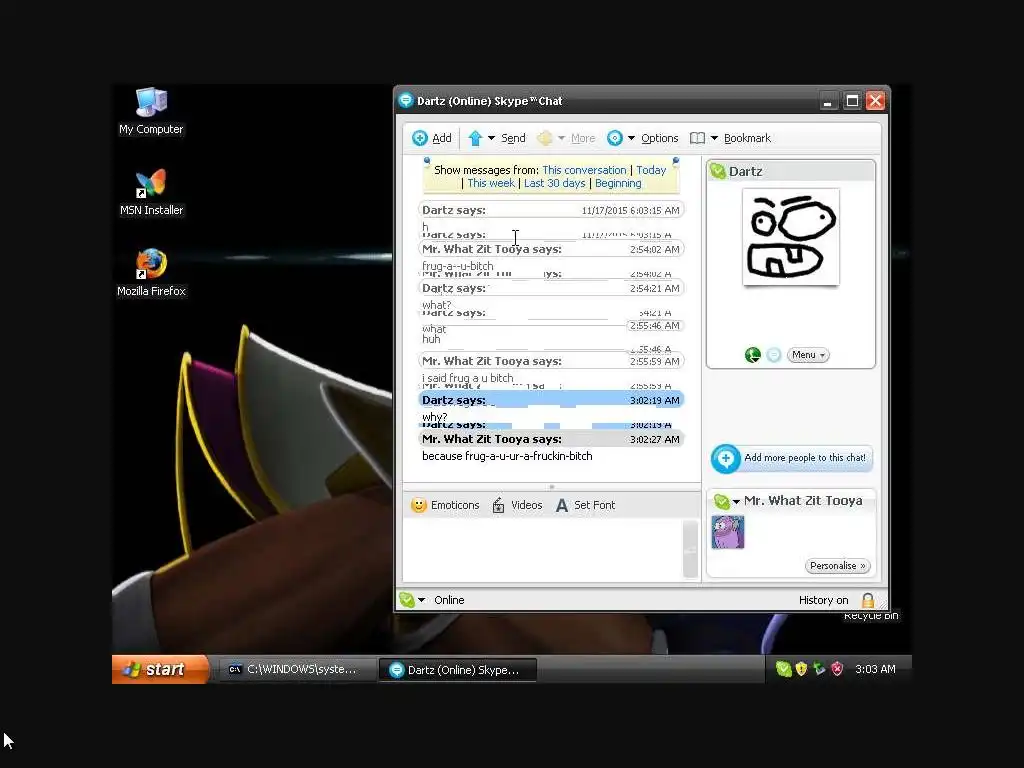Open the Options dropdown arrow
The width and height of the screenshot is (1024, 768).
(x=631, y=138)
